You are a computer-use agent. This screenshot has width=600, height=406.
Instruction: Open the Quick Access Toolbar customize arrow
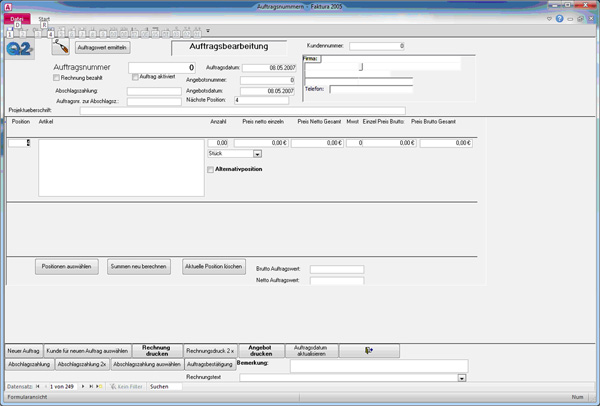pyautogui.click(x=208, y=31)
